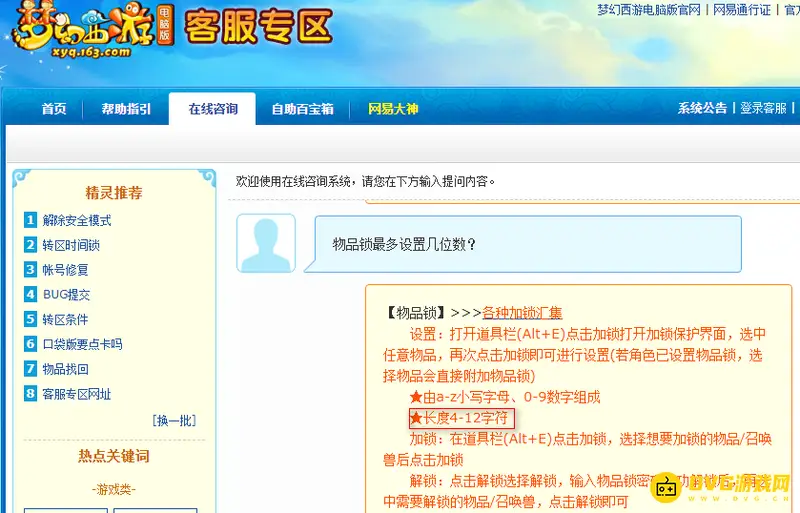Click the 梦幻西游 xyq.163.com logo

tap(92, 30)
